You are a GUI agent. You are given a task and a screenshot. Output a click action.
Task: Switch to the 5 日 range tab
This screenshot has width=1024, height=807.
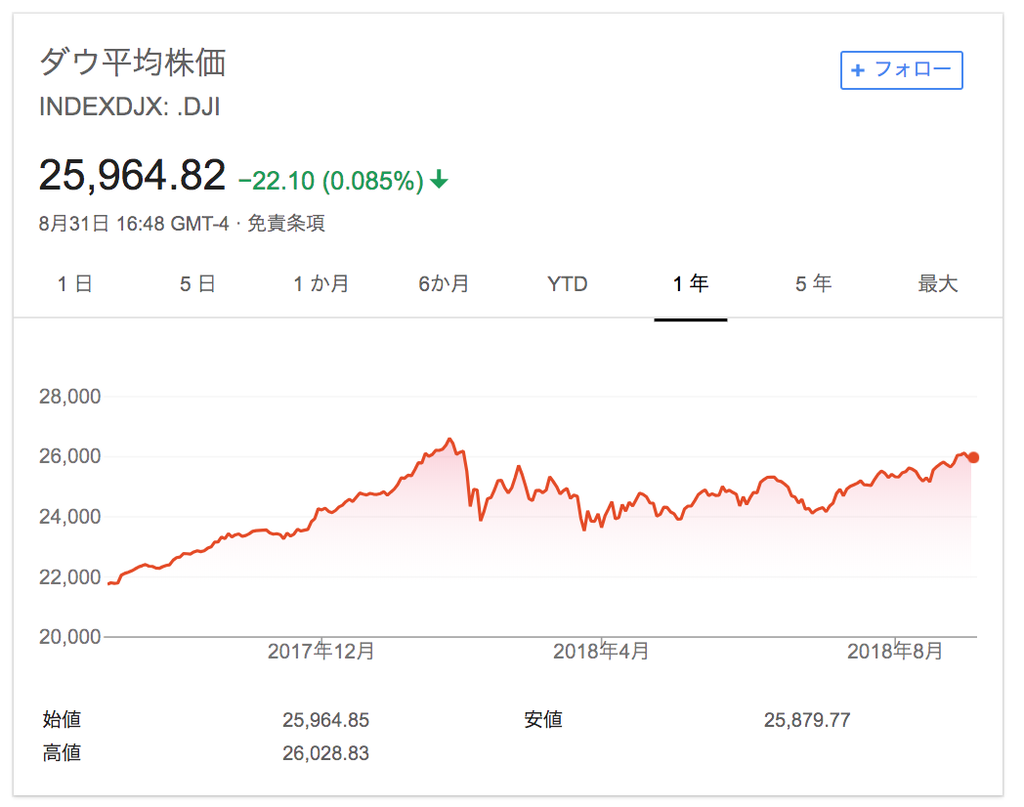pos(198,284)
